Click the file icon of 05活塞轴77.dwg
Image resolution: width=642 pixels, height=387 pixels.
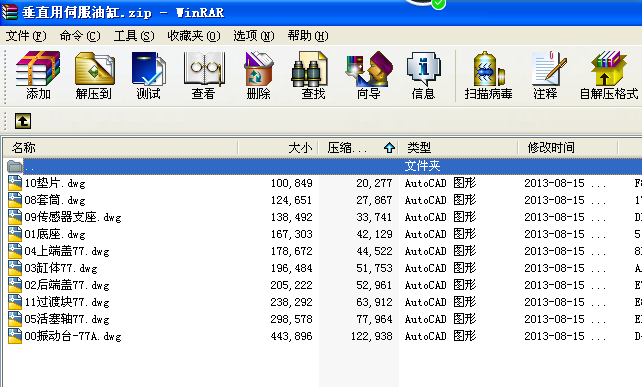[15, 319]
